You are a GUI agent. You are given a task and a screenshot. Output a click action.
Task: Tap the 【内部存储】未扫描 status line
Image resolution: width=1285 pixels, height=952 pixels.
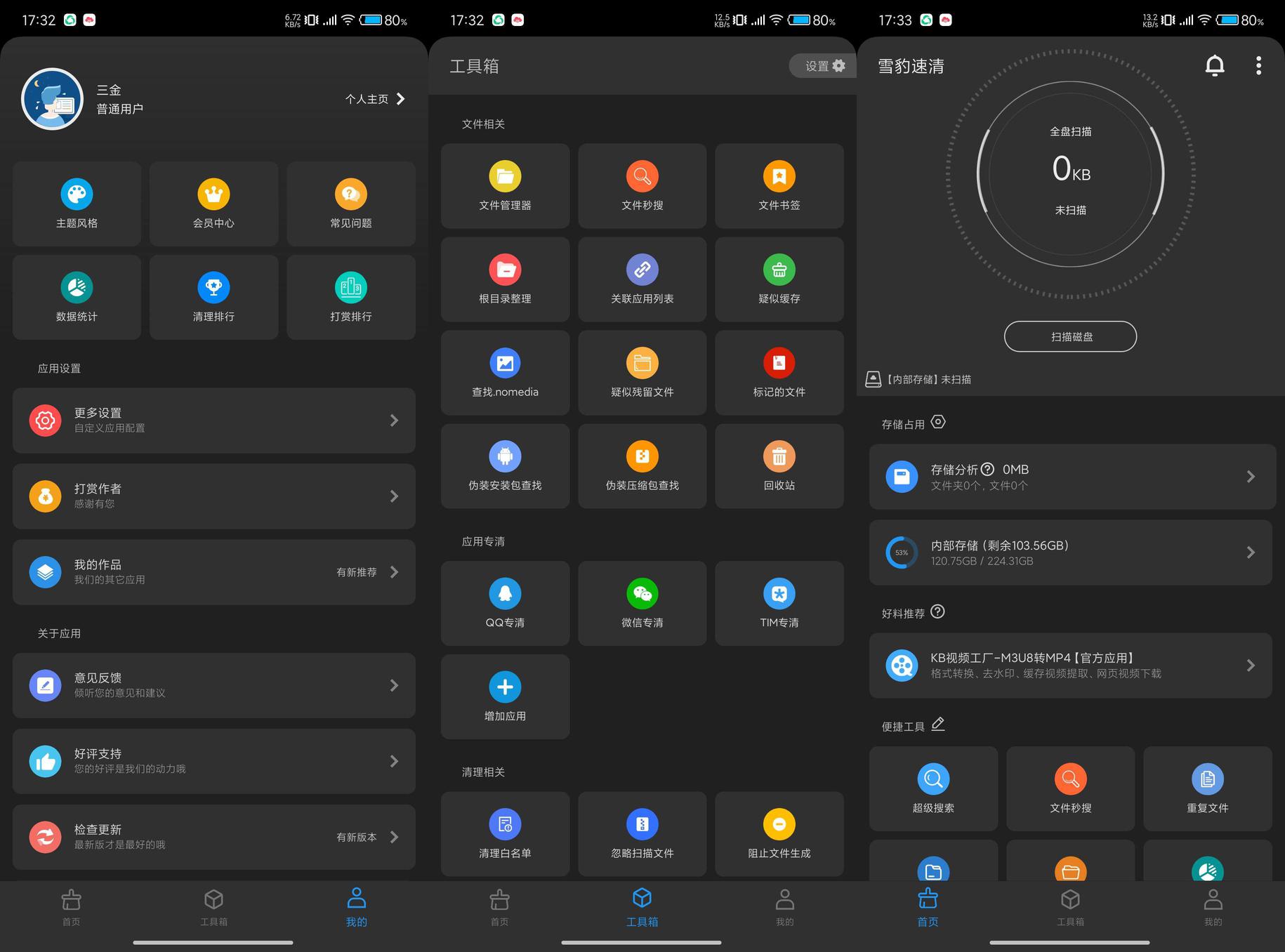coord(918,379)
